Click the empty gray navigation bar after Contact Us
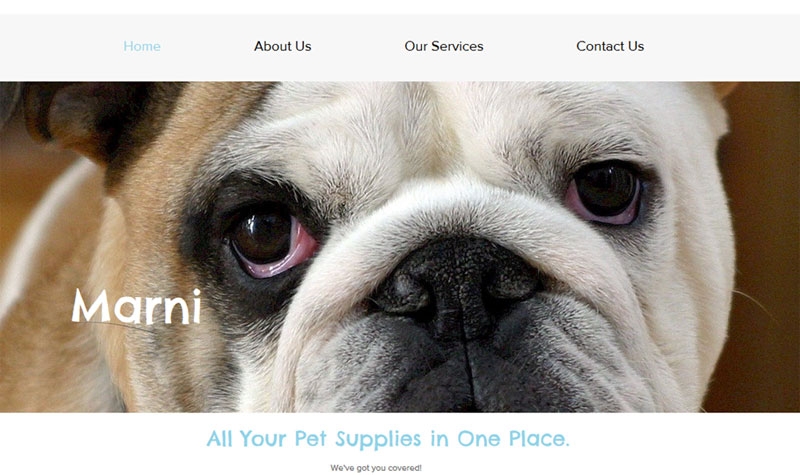This screenshot has height=475, width=800. (x=722, y=47)
